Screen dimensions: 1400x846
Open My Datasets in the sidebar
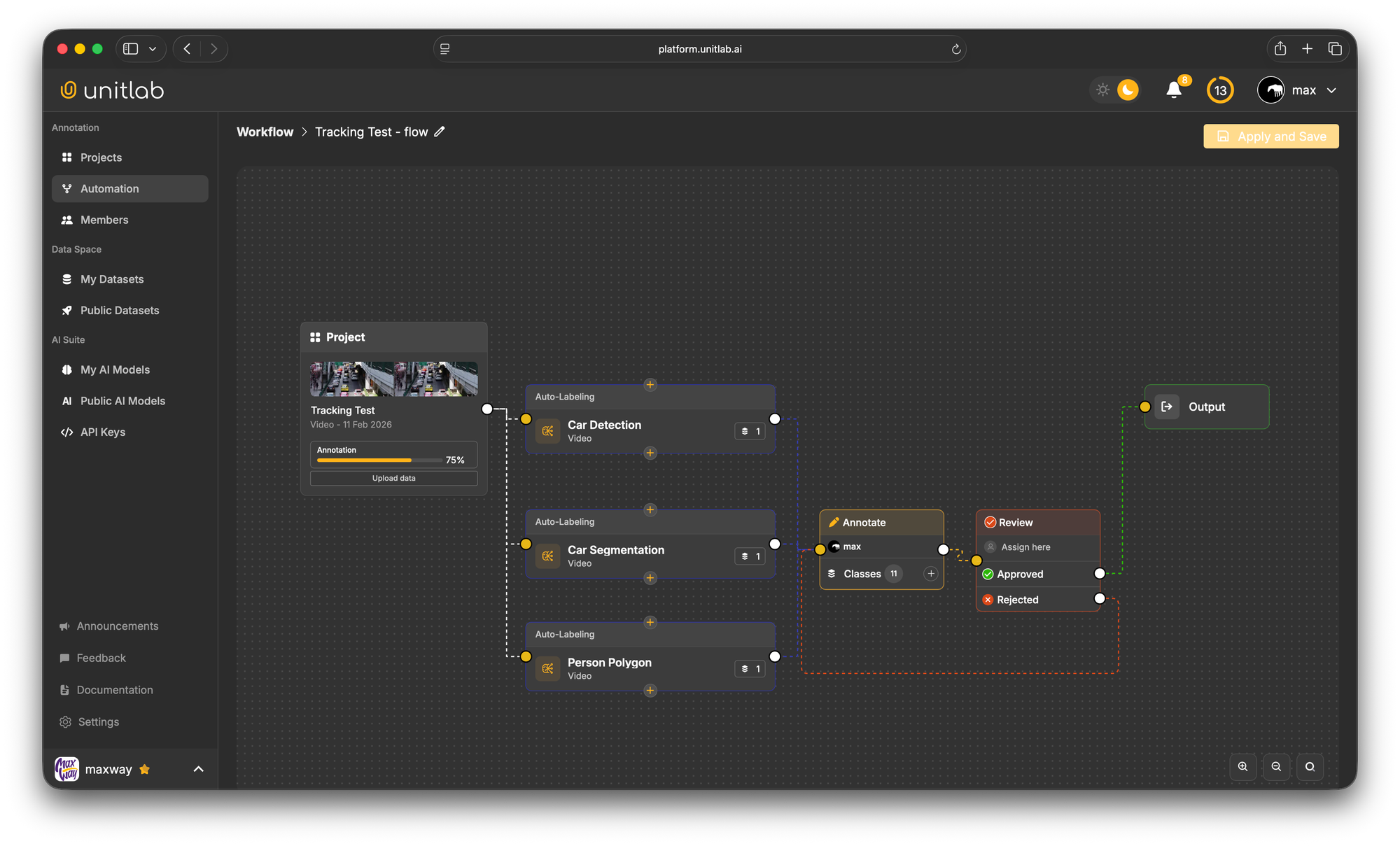point(112,279)
